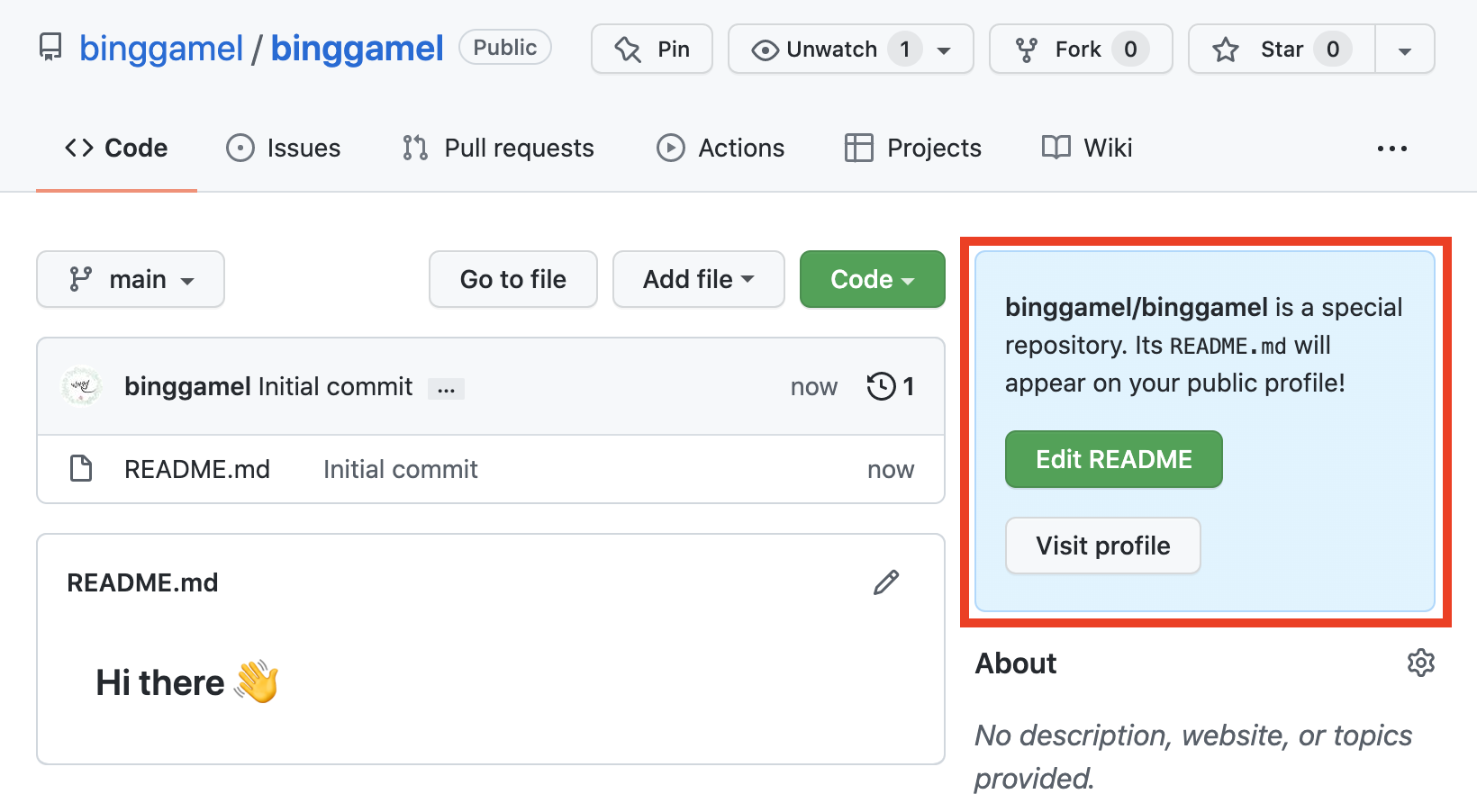Click the Visit profile button

[1103, 546]
